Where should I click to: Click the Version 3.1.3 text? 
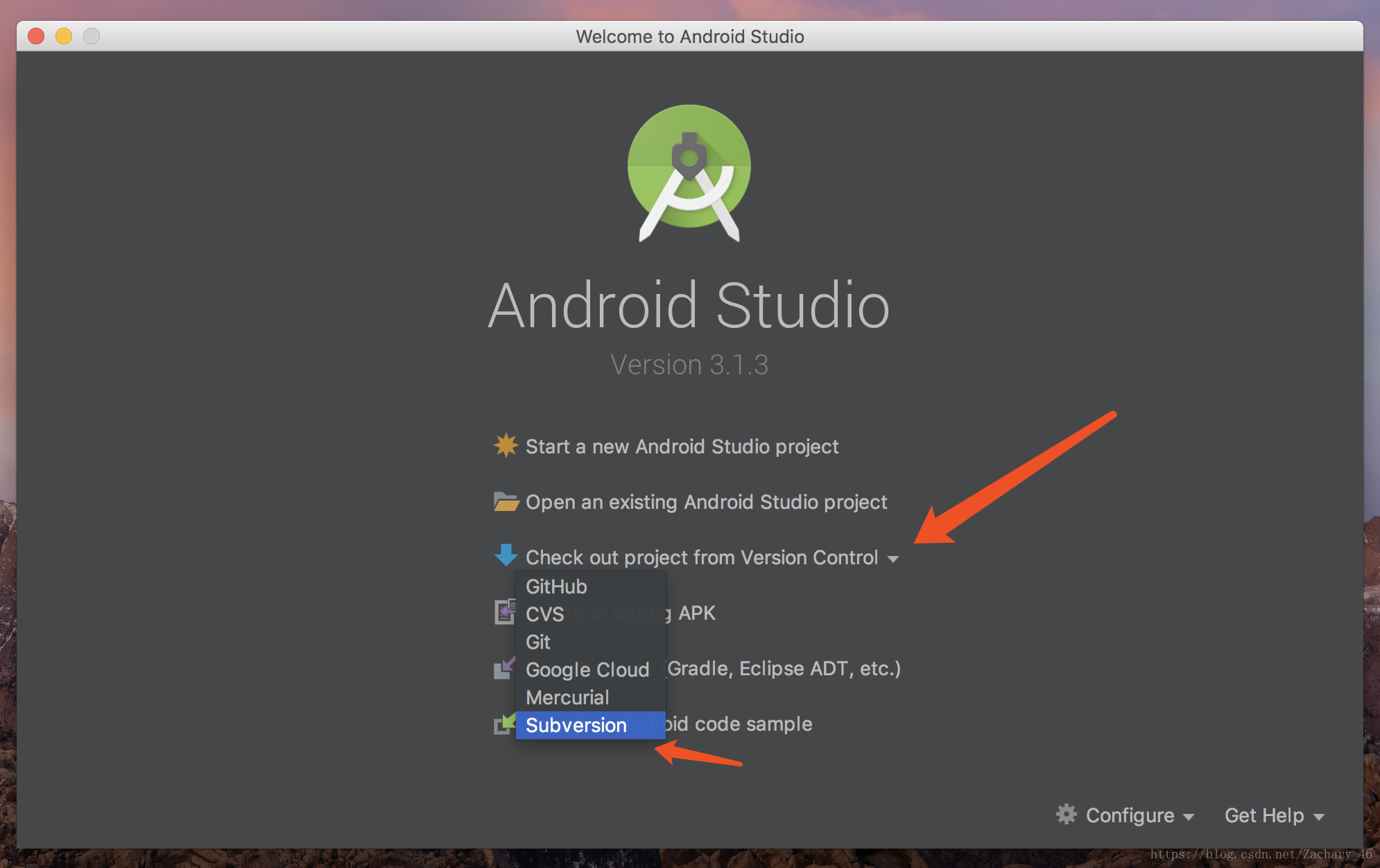(x=689, y=365)
